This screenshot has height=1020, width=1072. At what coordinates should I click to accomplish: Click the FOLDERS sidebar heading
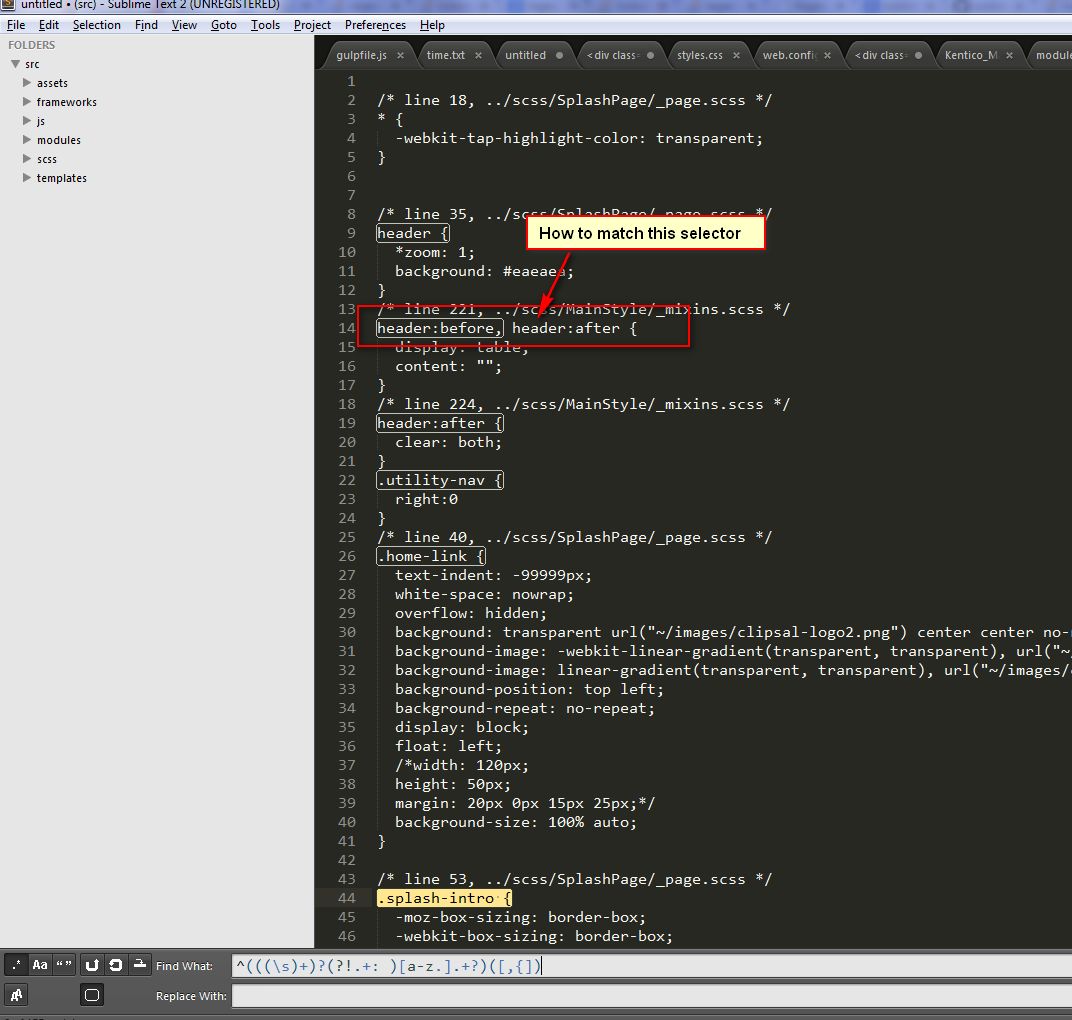(31, 45)
